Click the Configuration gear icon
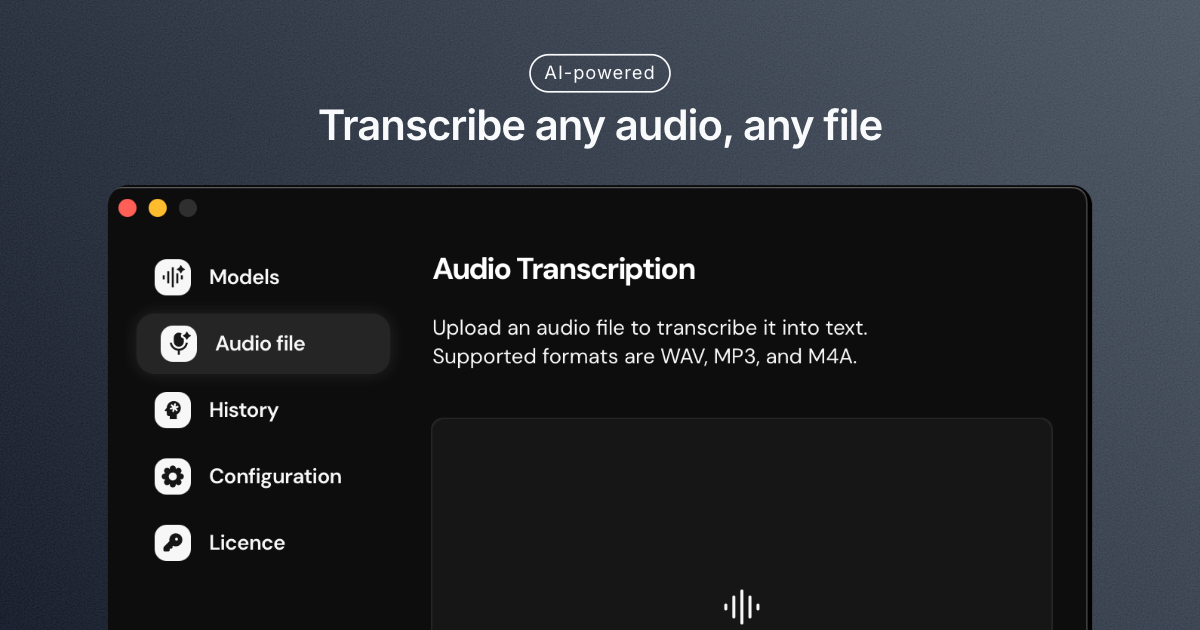This screenshot has width=1200, height=630. coord(173,476)
